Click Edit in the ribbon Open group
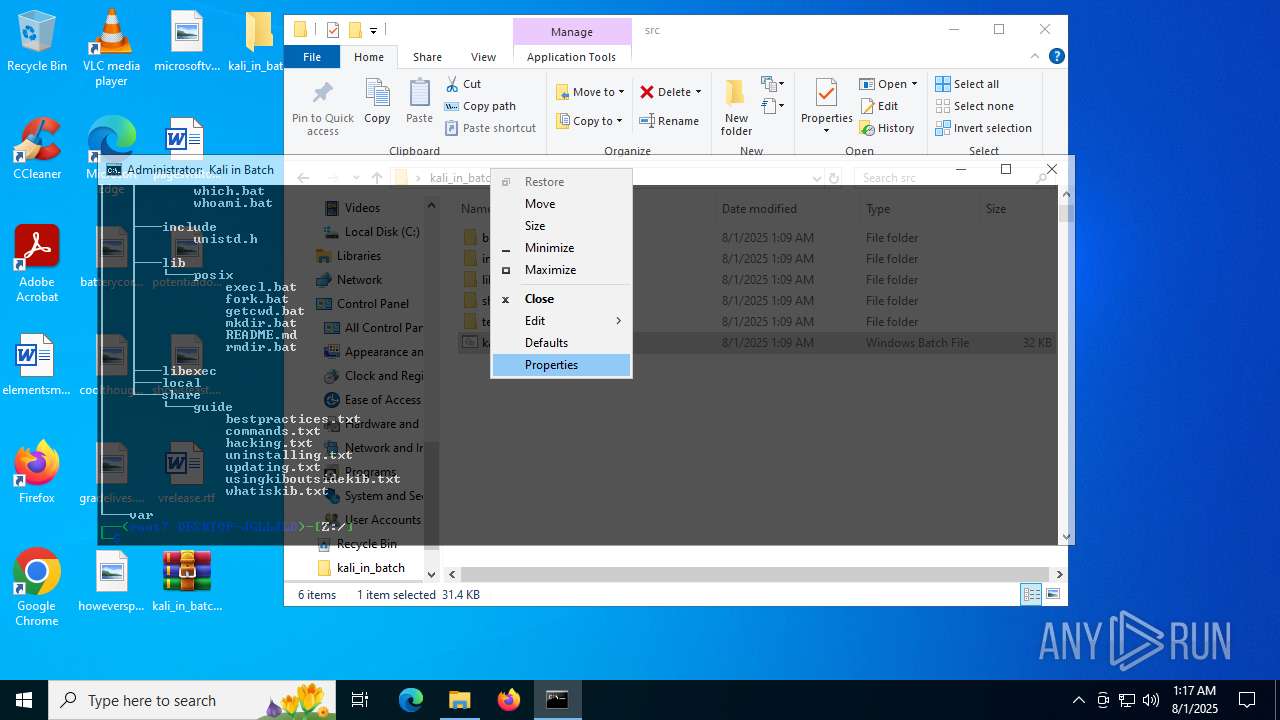Screen dimensions: 1280x720 click(x=878, y=106)
